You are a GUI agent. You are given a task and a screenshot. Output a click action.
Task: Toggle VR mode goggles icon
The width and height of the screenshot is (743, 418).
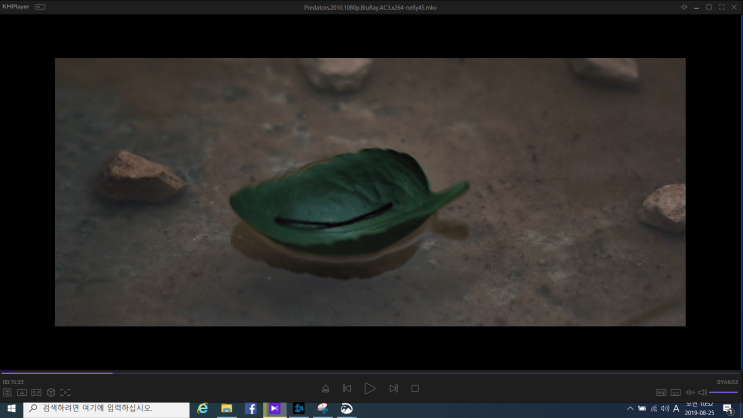tap(36, 392)
